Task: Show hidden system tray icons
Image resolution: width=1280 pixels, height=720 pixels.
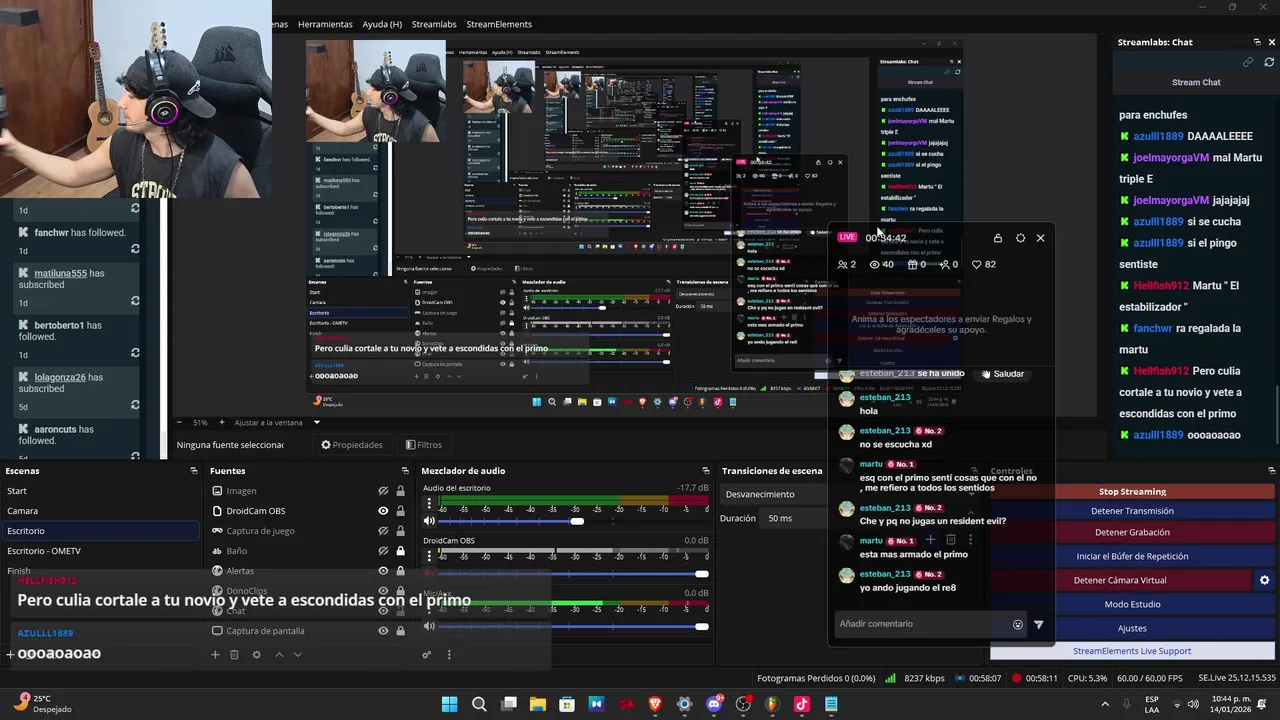Action: coord(1103,704)
